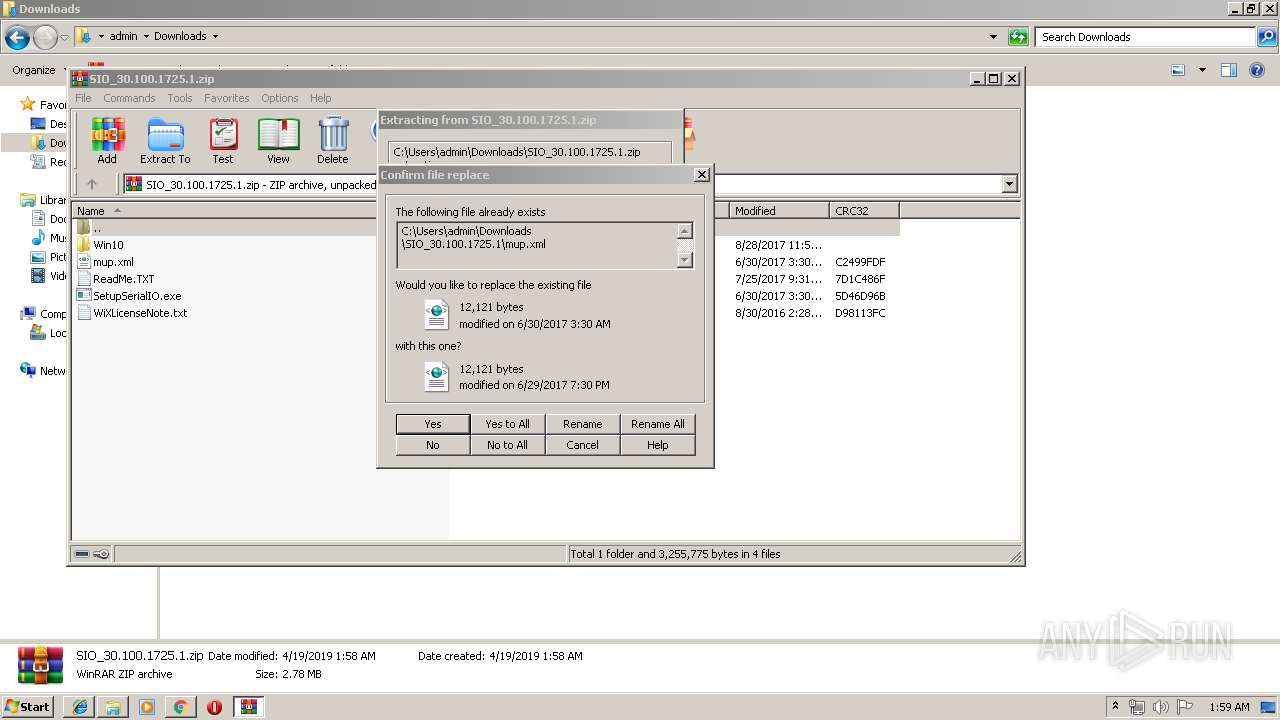
Task: Close the Confirm file replace dialog
Action: 702,175
